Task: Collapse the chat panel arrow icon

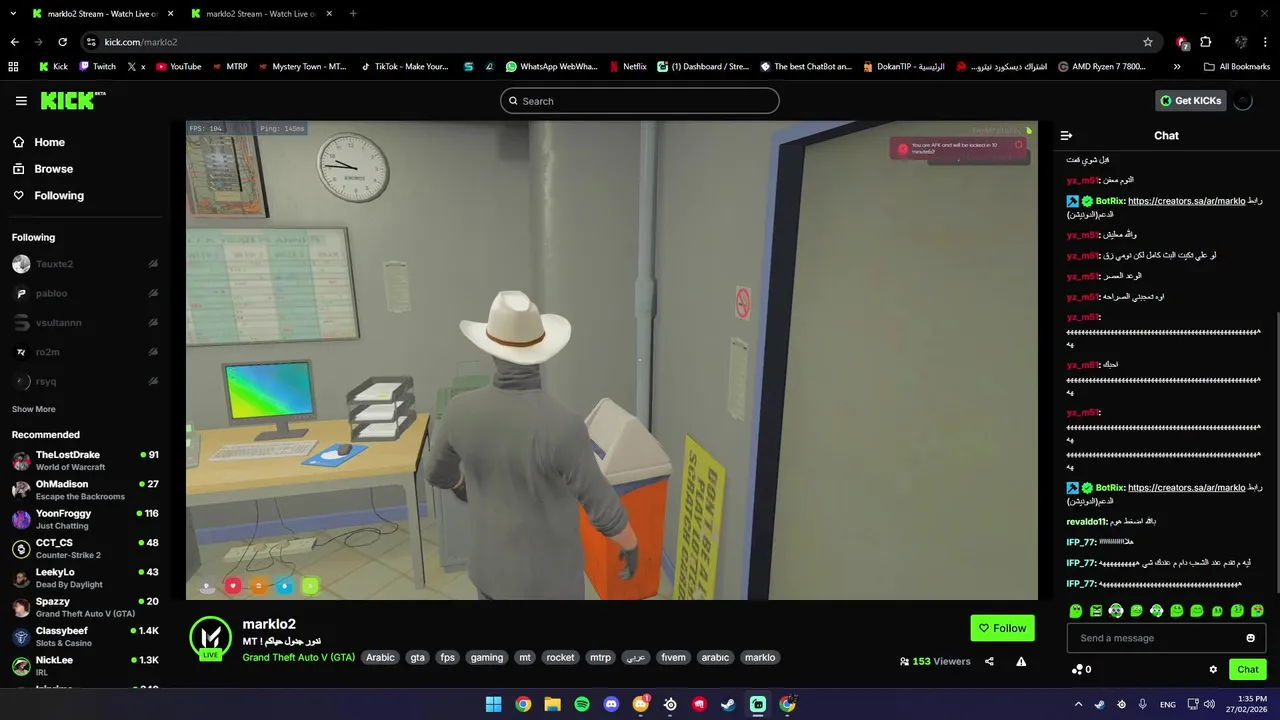Action: pyautogui.click(x=1066, y=136)
